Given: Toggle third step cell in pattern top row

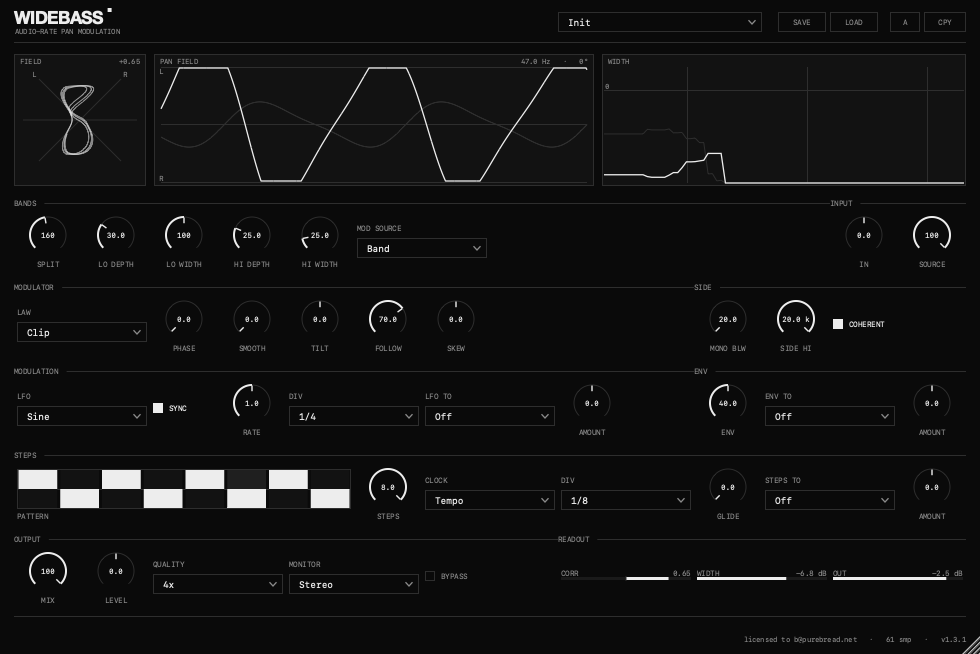Looking at the screenshot, I should [121, 480].
